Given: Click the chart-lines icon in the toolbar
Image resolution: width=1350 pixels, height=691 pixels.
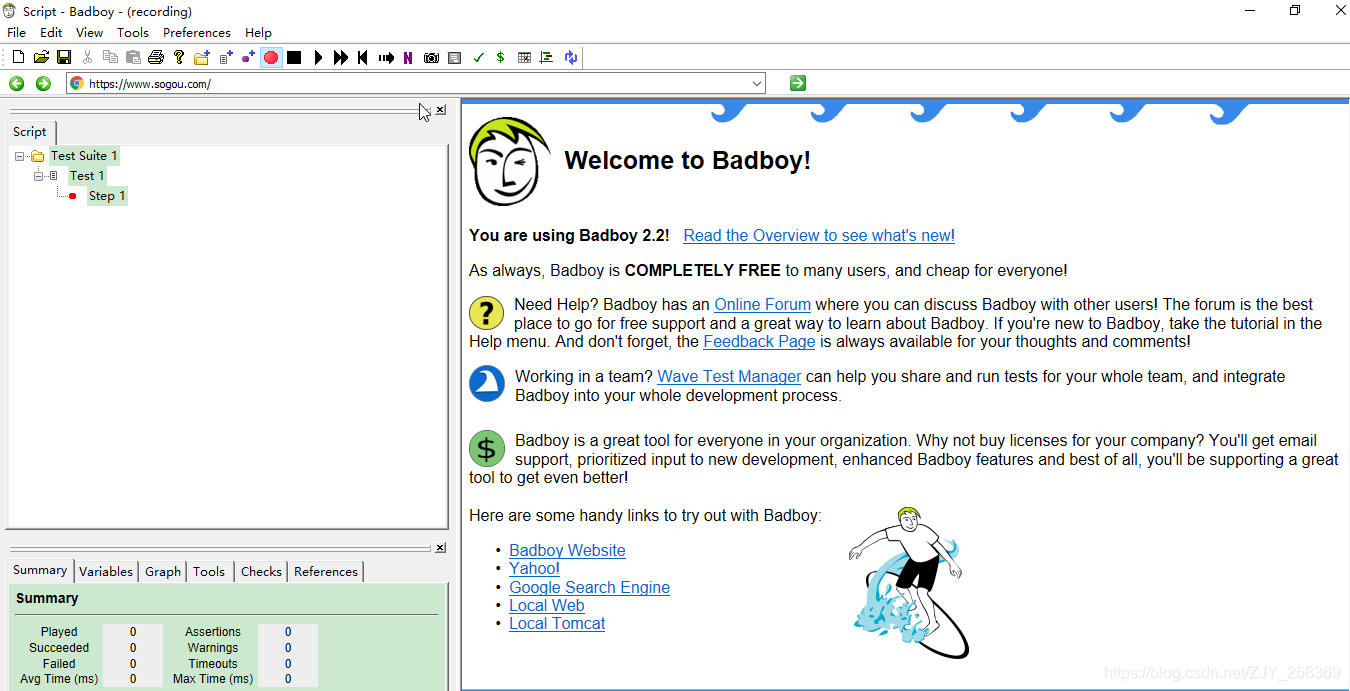Looking at the screenshot, I should pos(546,57).
